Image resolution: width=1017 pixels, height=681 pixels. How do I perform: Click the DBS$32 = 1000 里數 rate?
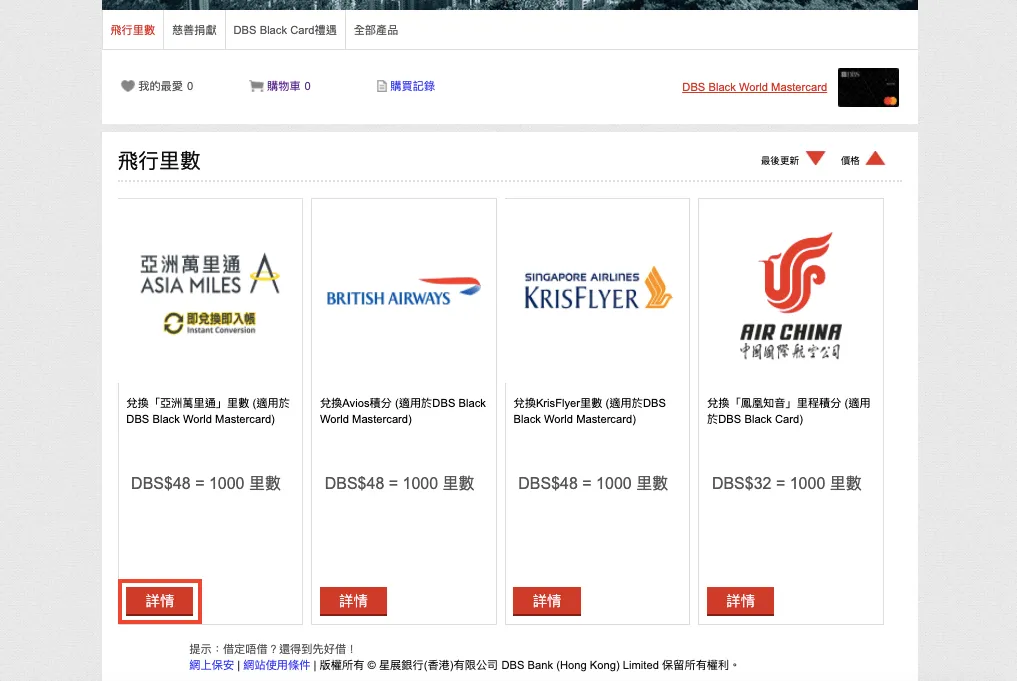787,483
